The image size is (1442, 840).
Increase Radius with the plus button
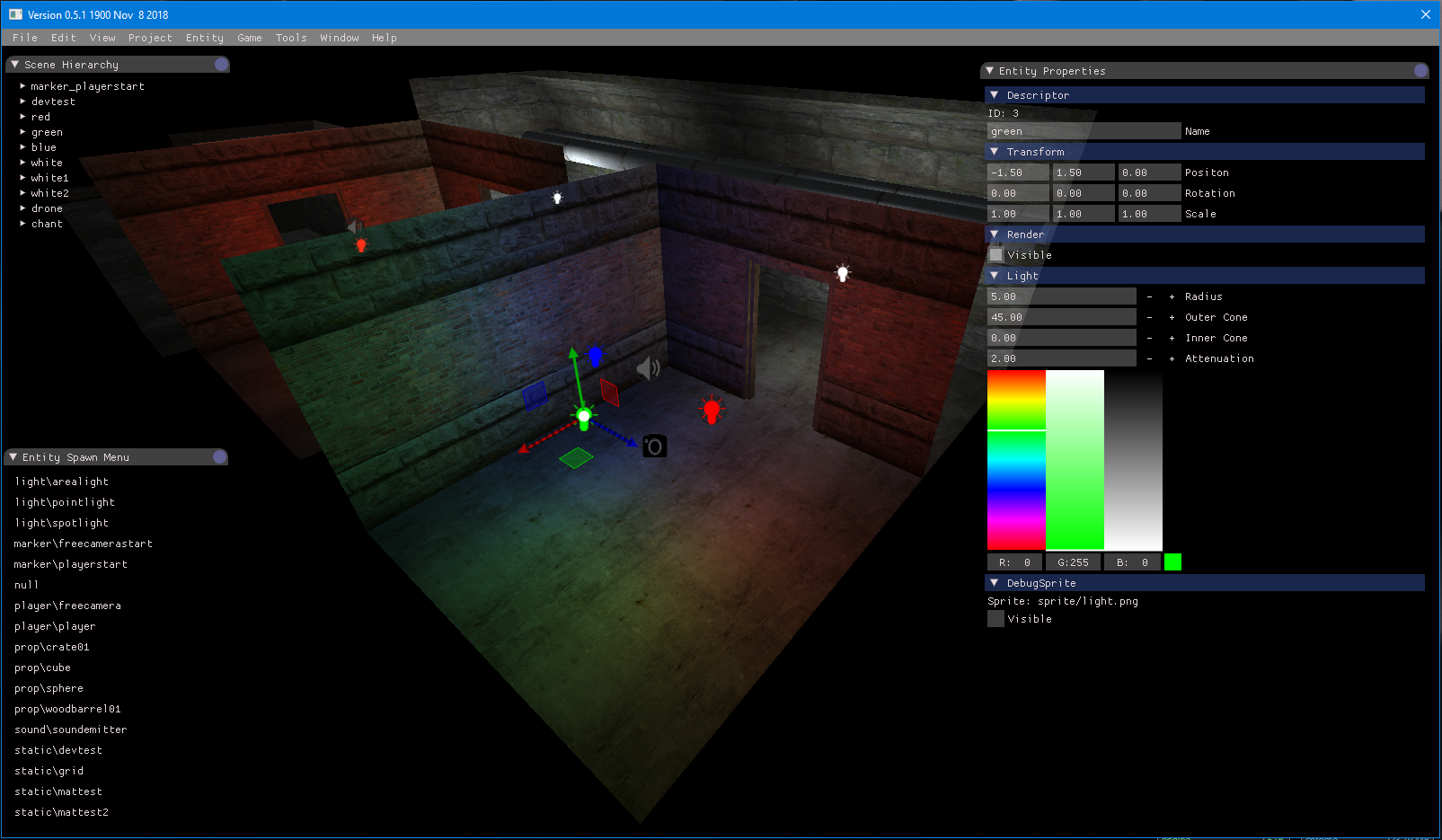coord(1172,296)
